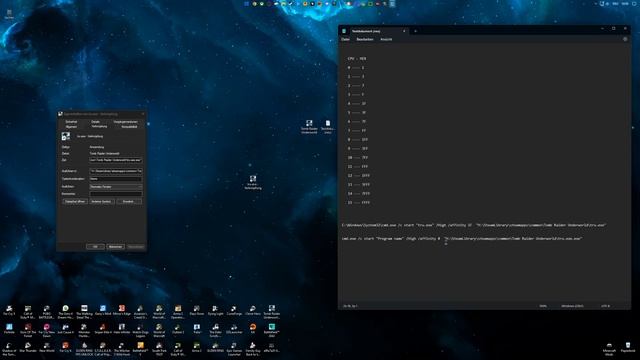
Task: Click the CPU - HEX heading line
Action: 357,58
